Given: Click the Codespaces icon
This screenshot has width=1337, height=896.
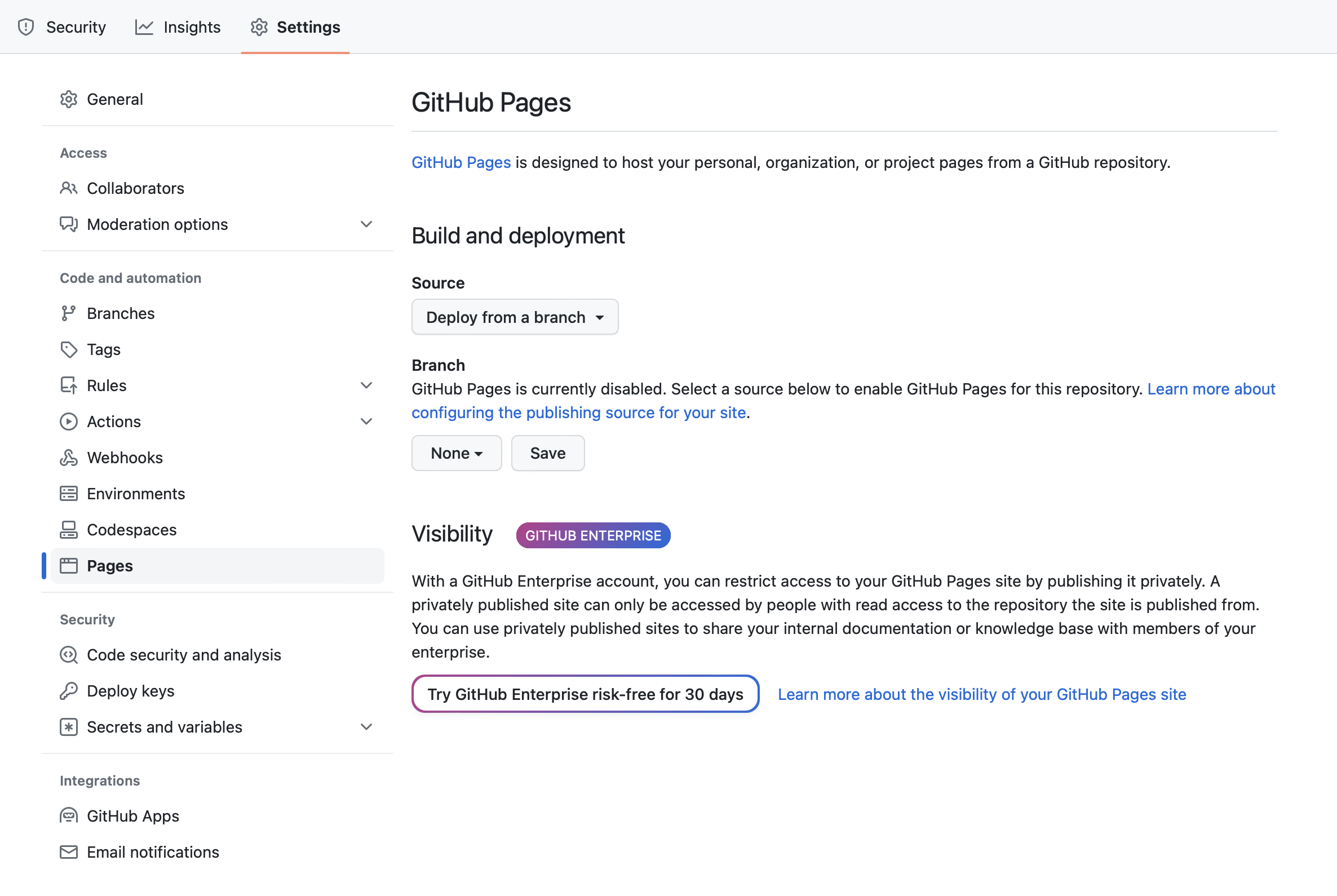Looking at the screenshot, I should 69,530.
